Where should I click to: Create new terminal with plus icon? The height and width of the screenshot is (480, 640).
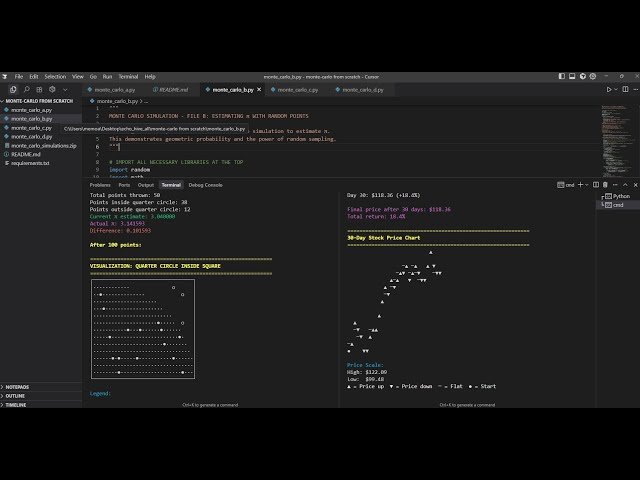(580, 185)
